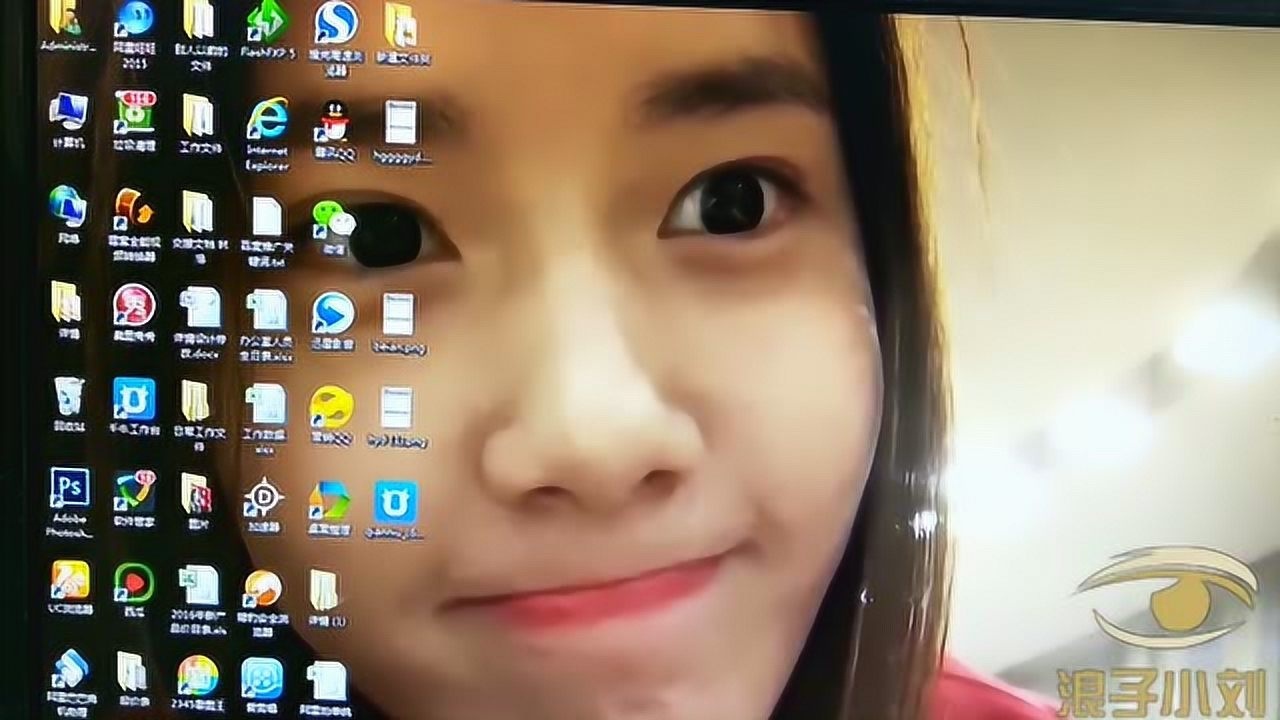Viewport: 1280px width, 720px height.
Task: Open the orange shield icon with arrow
Action: coord(133,208)
